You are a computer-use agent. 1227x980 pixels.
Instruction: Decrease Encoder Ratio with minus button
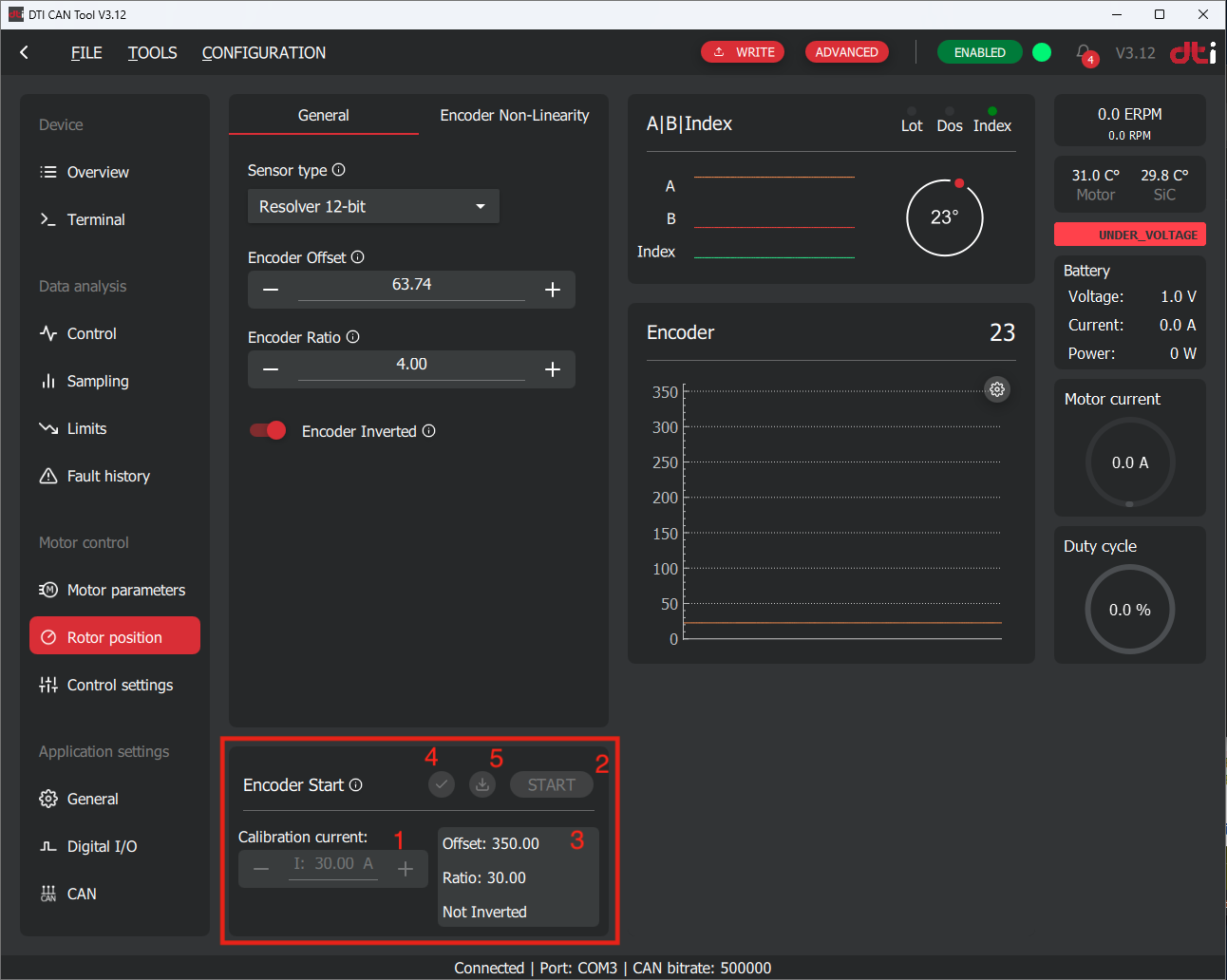271,369
